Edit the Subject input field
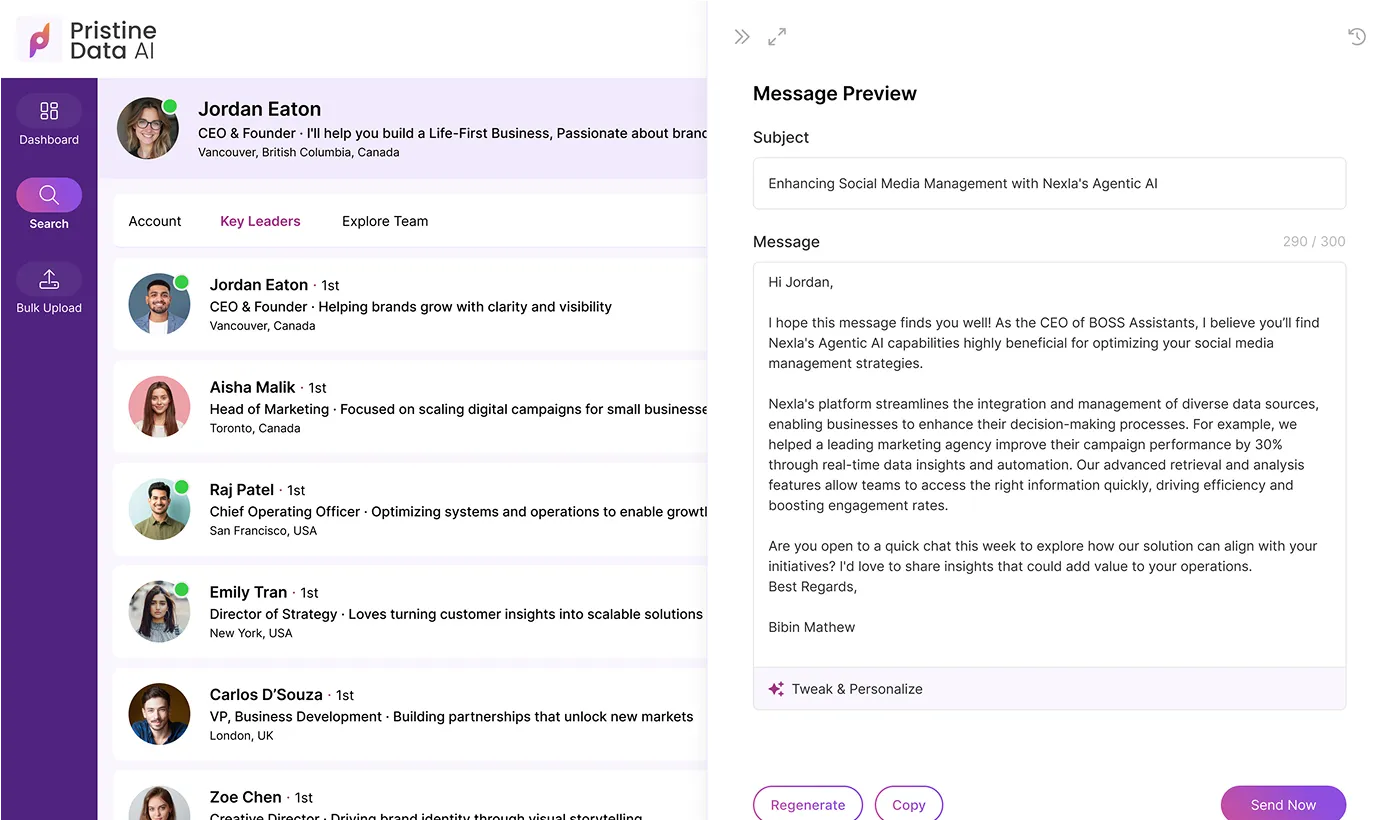Viewport: 1393px width, 820px height. [1048, 184]
